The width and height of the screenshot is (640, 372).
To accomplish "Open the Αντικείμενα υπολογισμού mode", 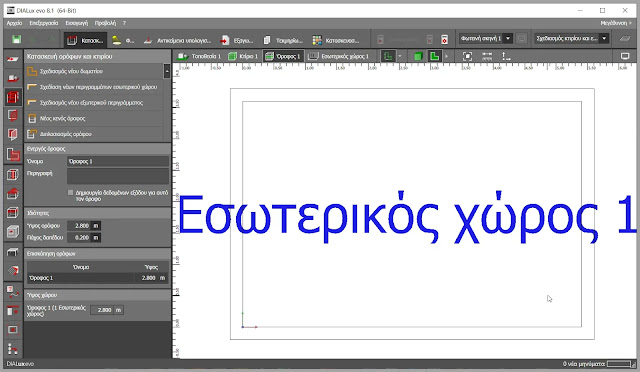I will tap(178, 40).
